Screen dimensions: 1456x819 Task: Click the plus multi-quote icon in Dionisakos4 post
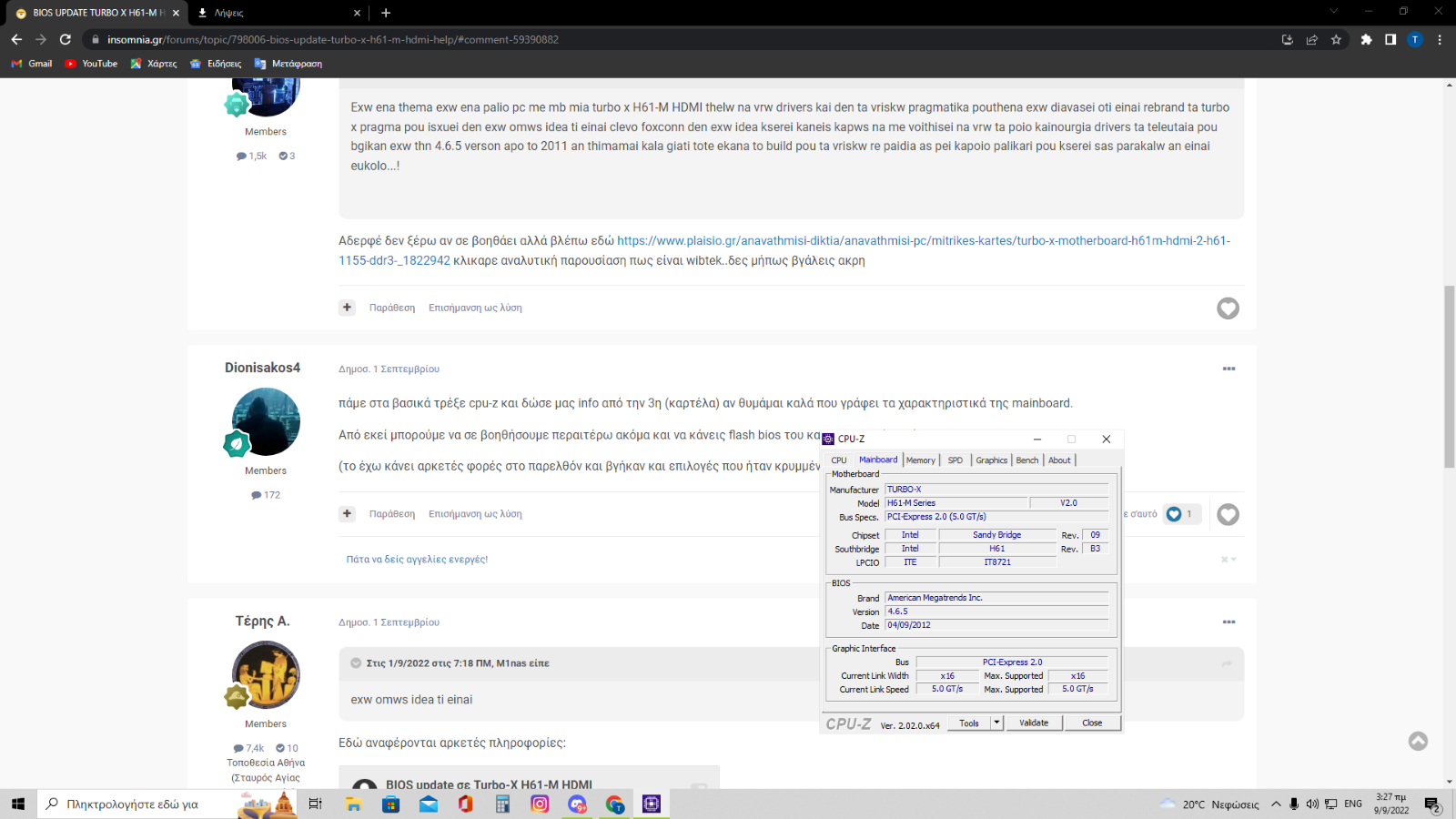(347, 514)
